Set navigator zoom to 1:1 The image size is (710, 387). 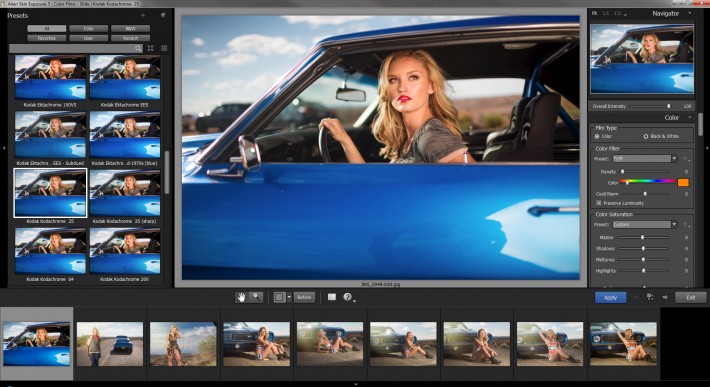605,14
